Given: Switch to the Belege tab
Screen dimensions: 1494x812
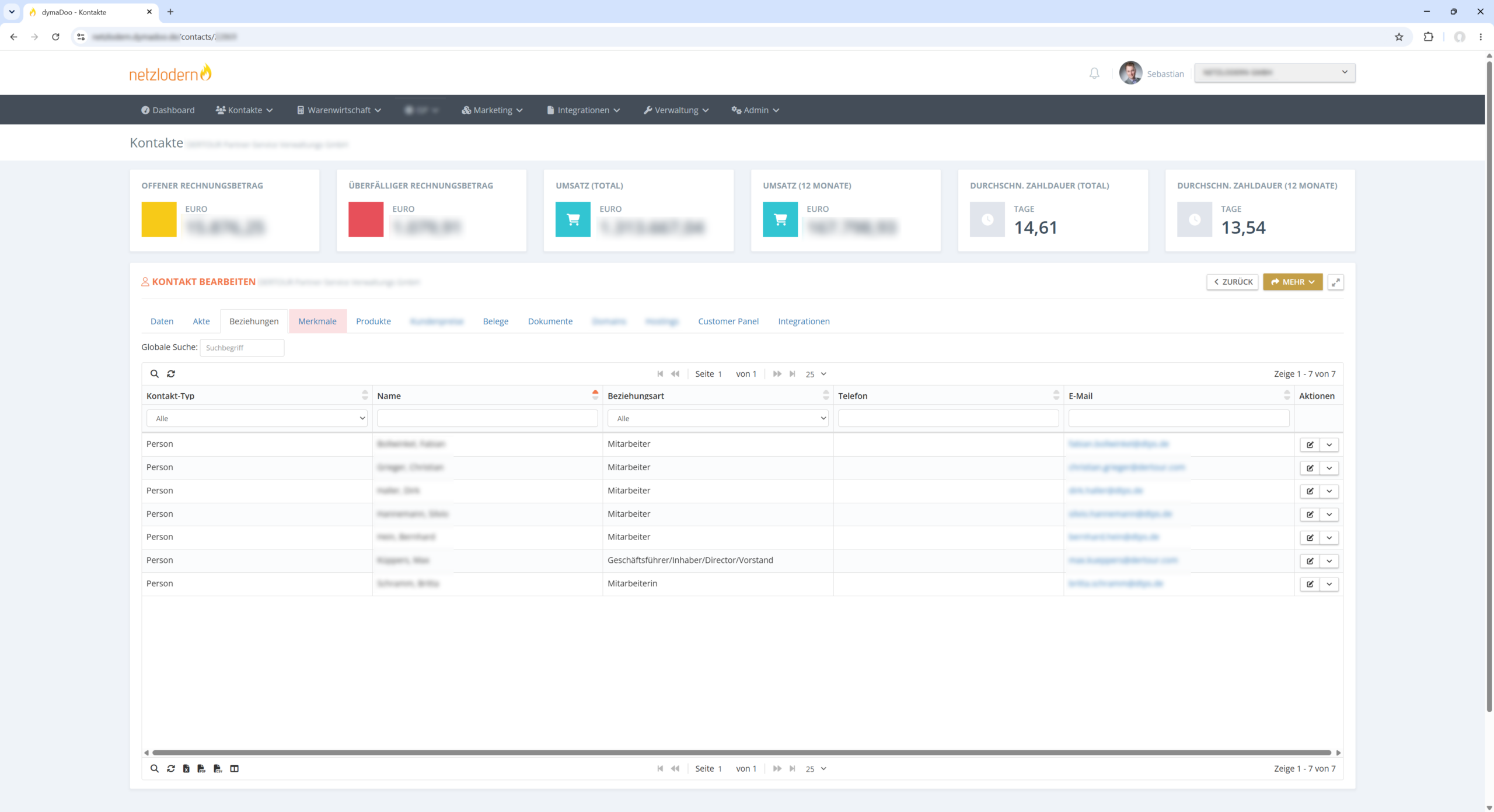Looking at the screenshot, I should point(495,321).
